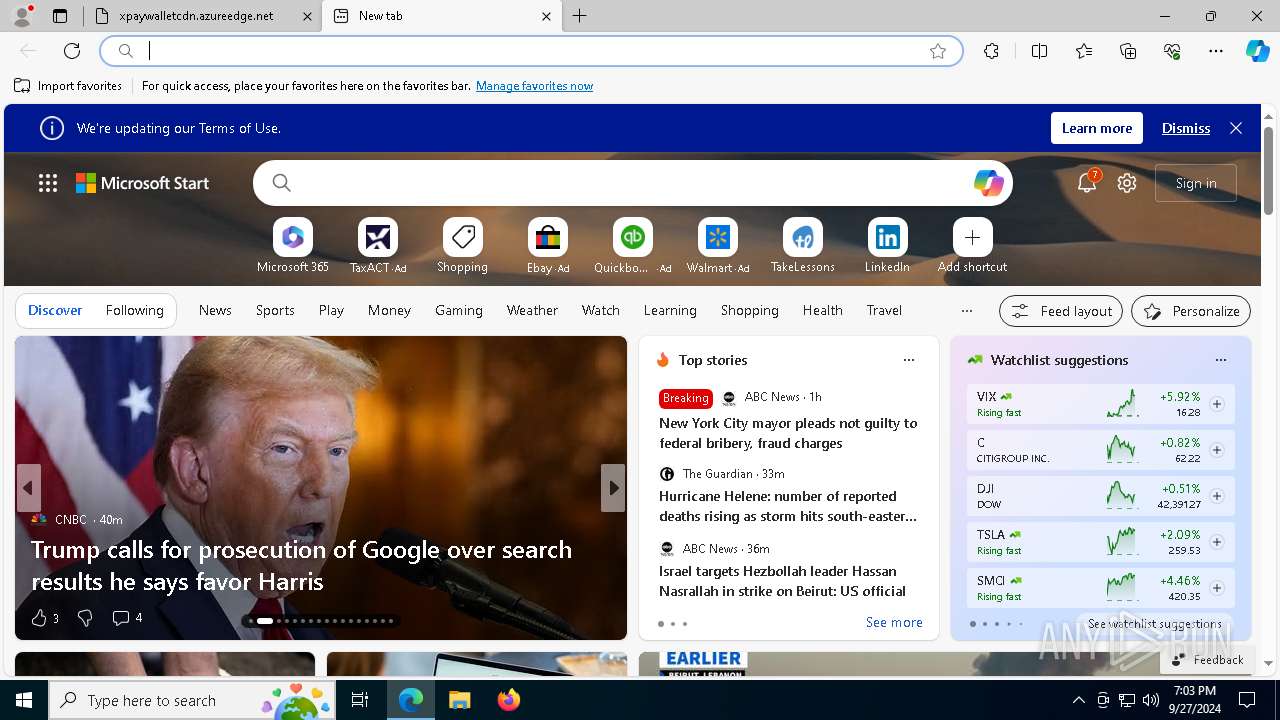Open the notifications bell
The width and height of the screenshot is (1280, 720).
(1087, 183)
